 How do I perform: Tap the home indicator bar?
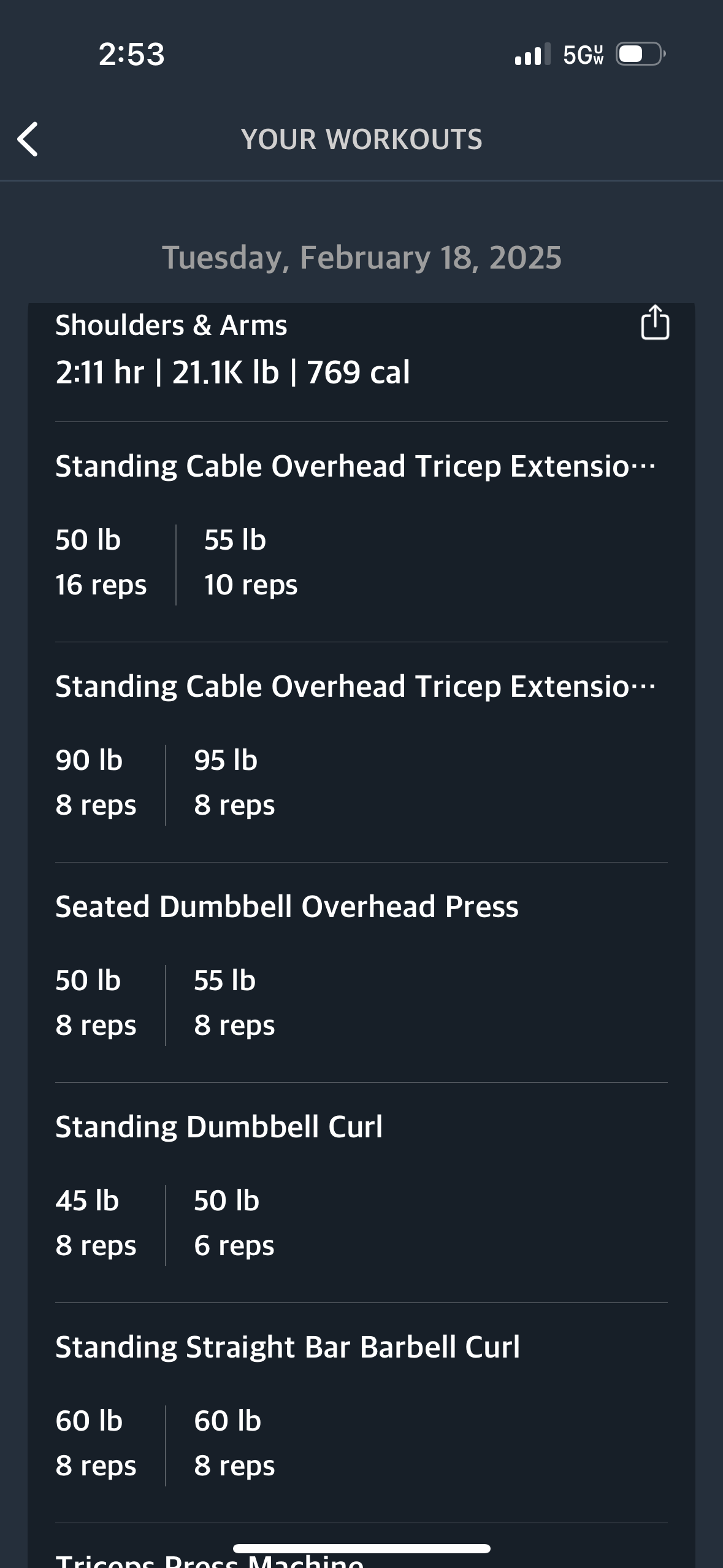pos(361,1548)
